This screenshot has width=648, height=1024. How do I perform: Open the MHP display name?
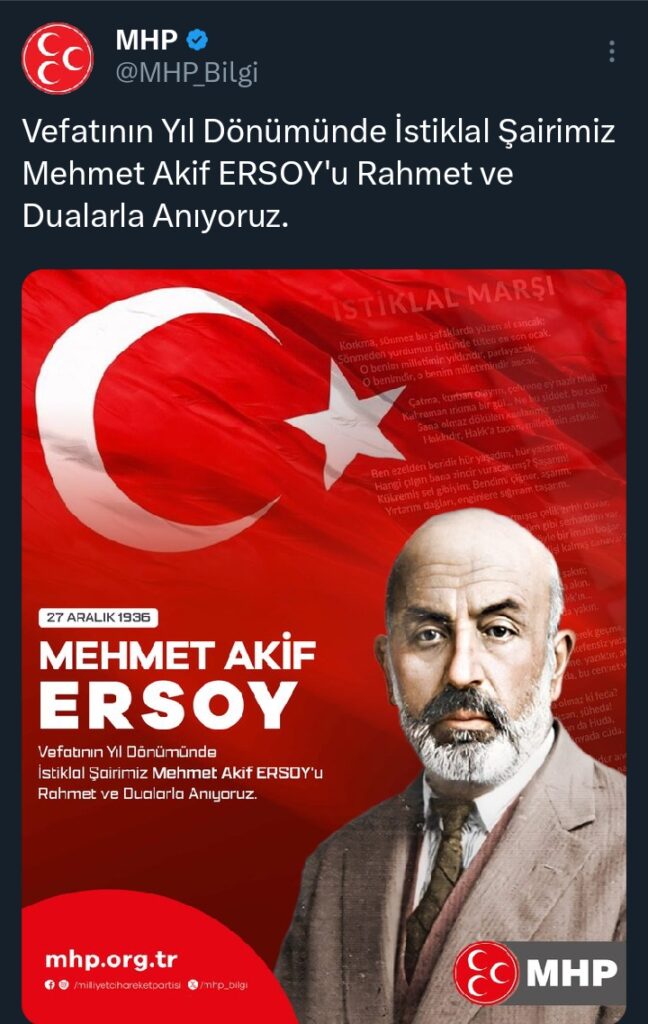coord(146,40)
